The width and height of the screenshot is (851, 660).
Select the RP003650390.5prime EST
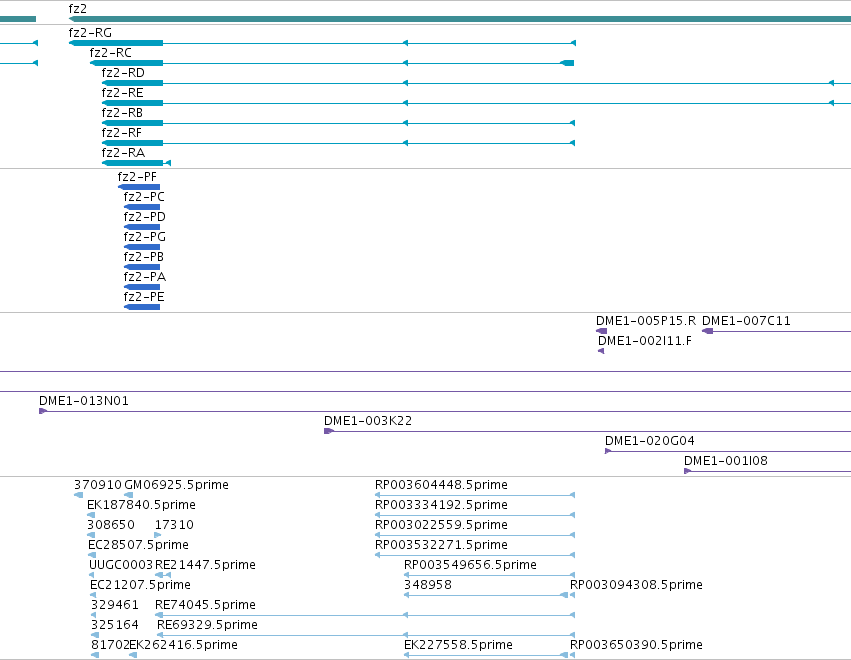[573, 655]
